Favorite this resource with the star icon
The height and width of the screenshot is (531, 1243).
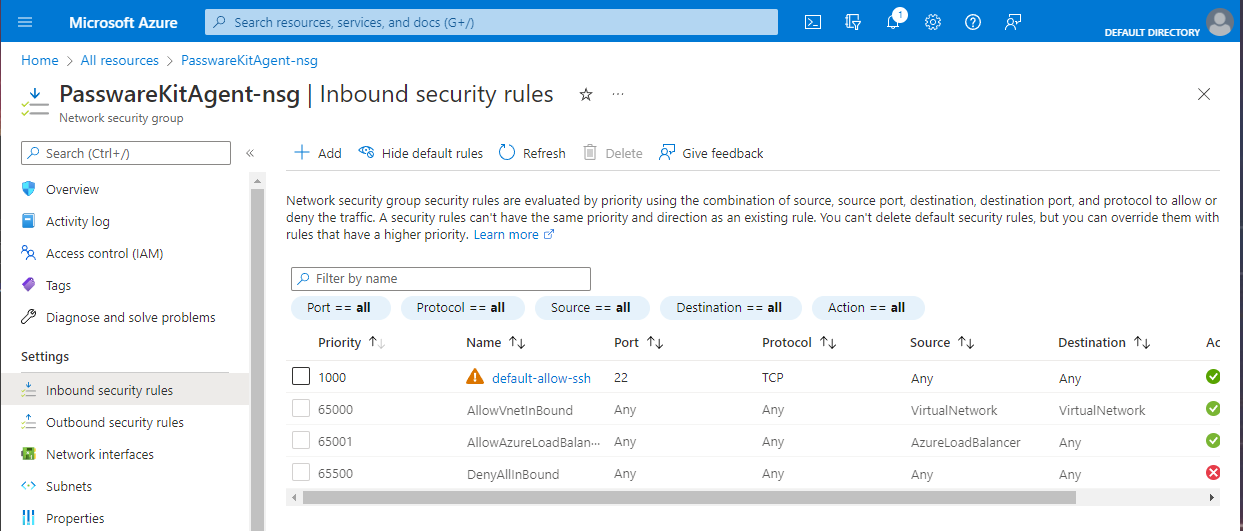click(x=586, y=94)
